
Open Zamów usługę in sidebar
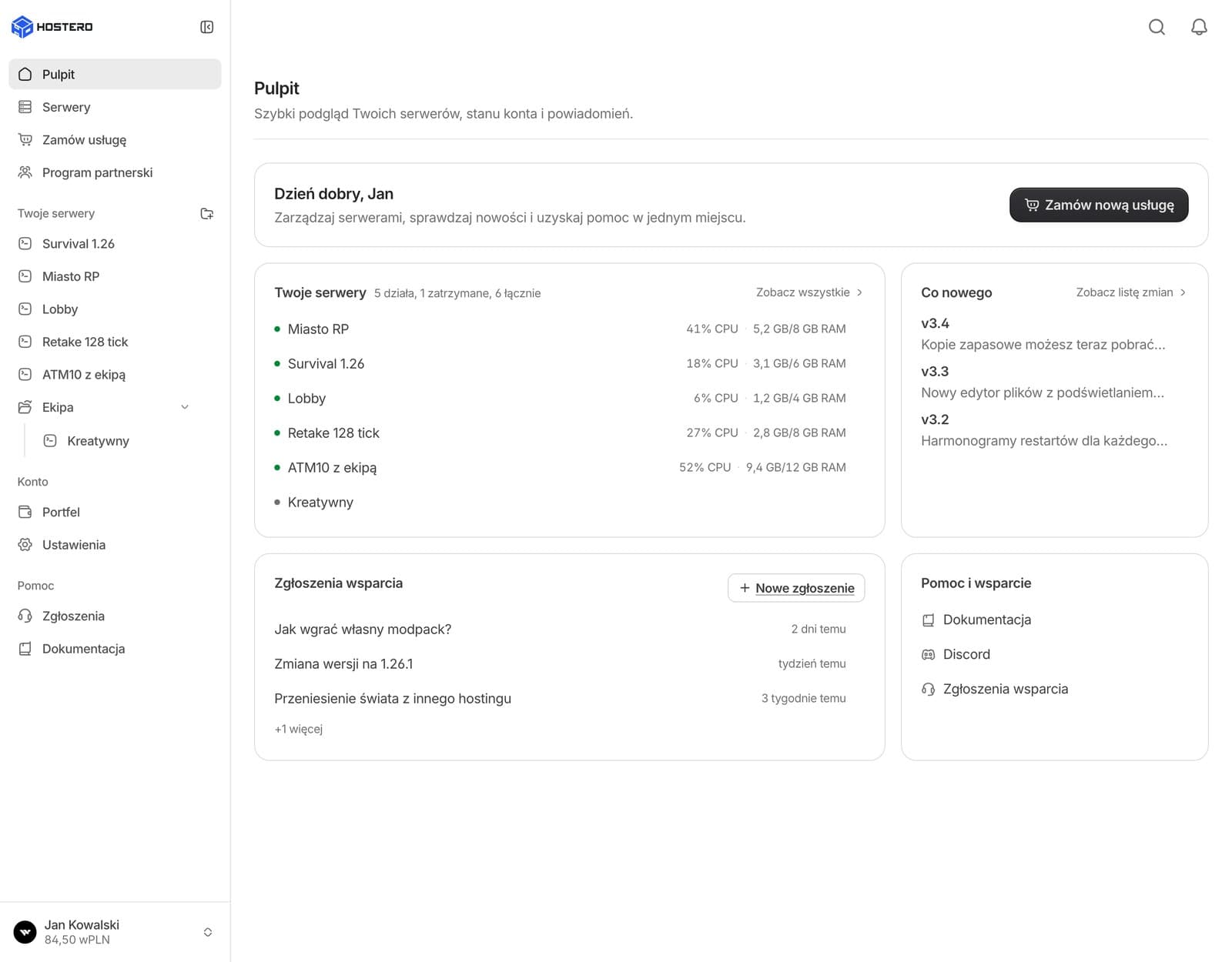(x=115, y=140)
